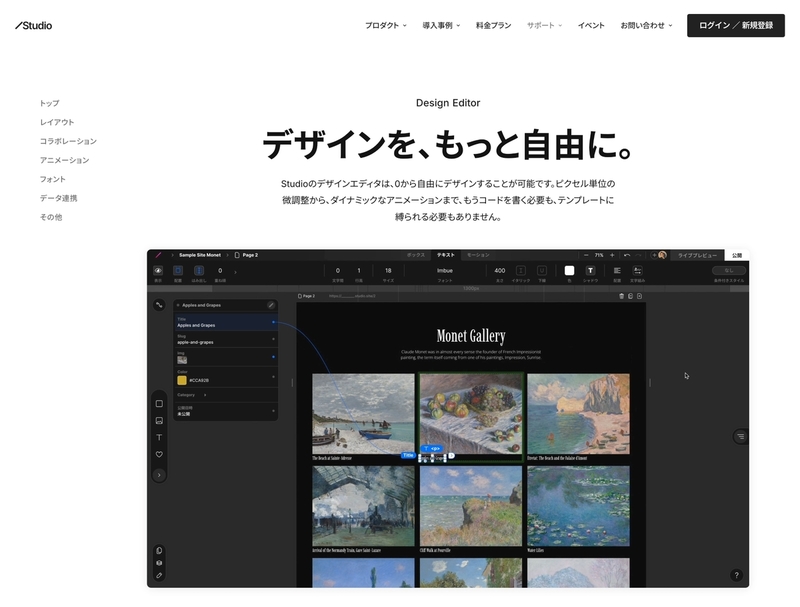Viewport: 800px width, 607px height.
Task: Click the Water Lilies painting thumbnail
Action: point(578,505)
